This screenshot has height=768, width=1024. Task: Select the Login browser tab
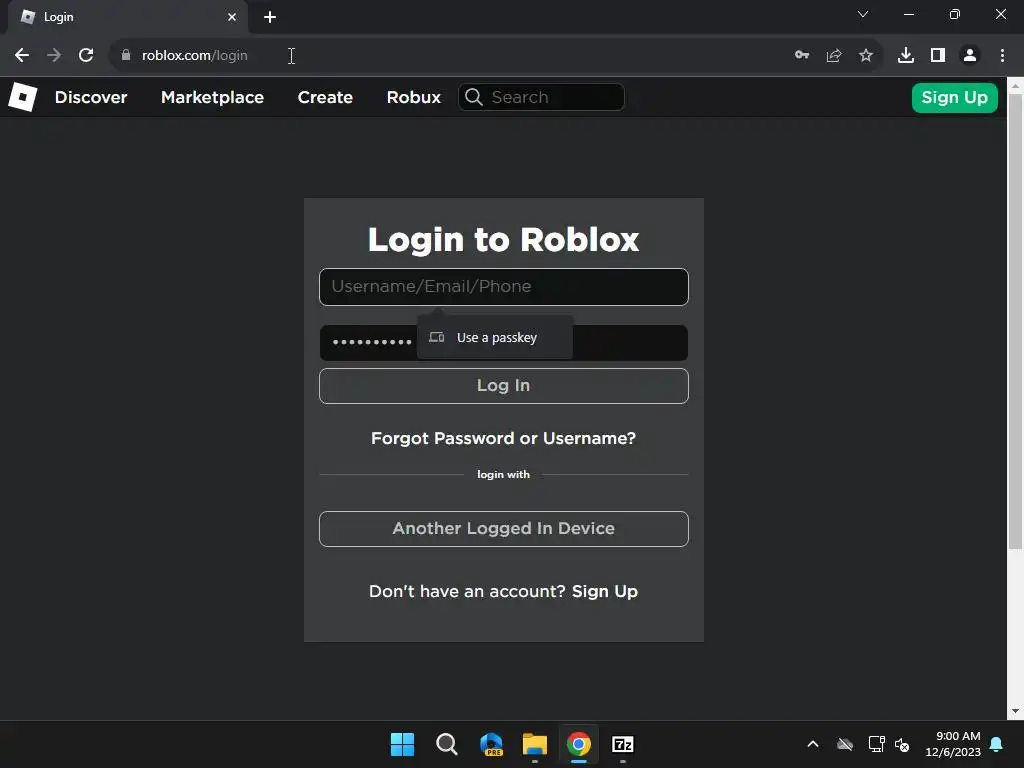[x=128, y=17]
